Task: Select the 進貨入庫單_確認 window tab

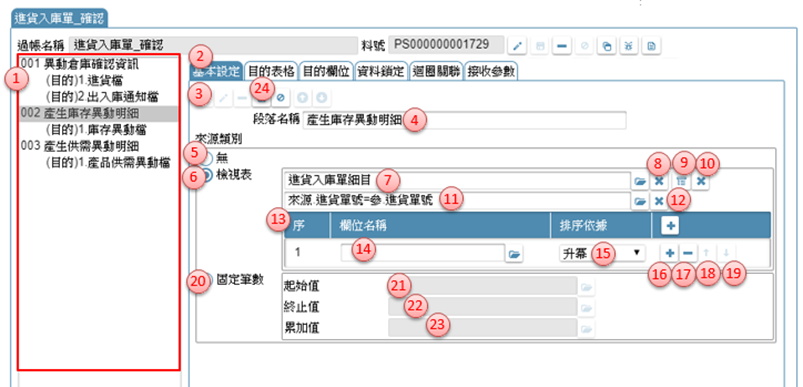Action: coord(59,19)
